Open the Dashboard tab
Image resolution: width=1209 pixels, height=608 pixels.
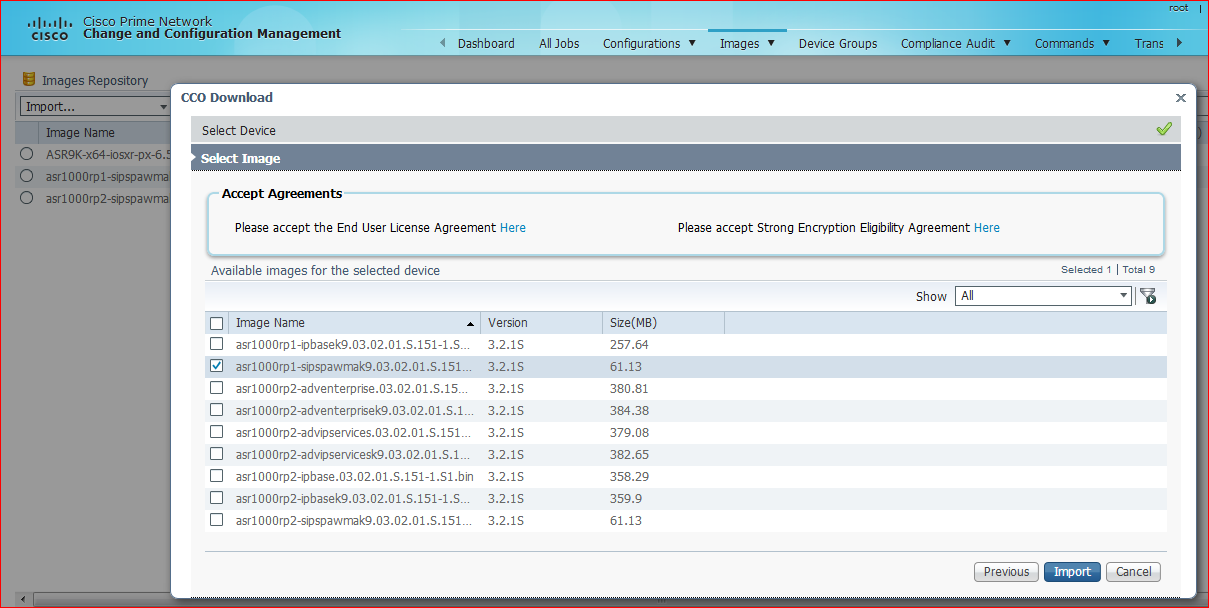coord(486,43)
